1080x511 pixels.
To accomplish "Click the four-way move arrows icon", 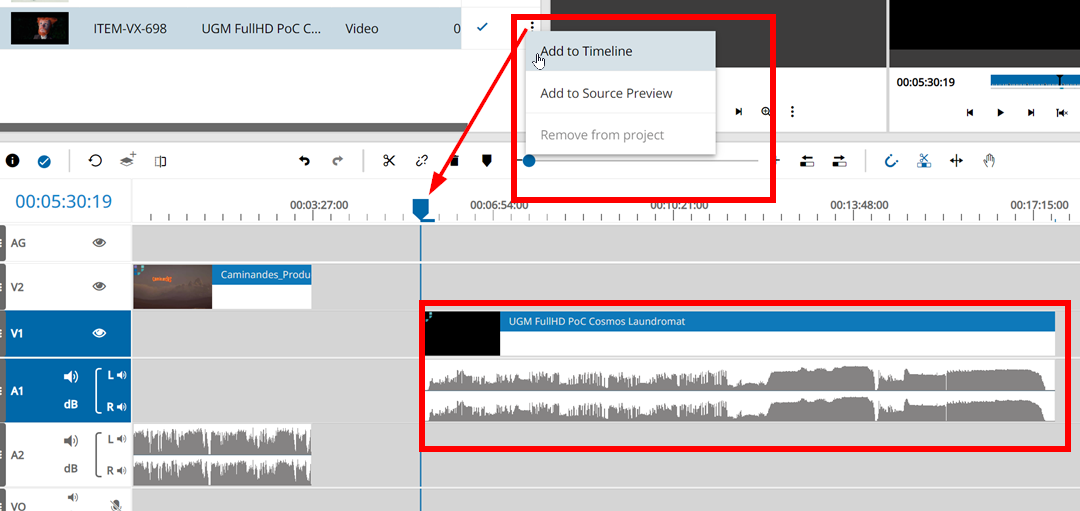I will [x=956, y=160].
